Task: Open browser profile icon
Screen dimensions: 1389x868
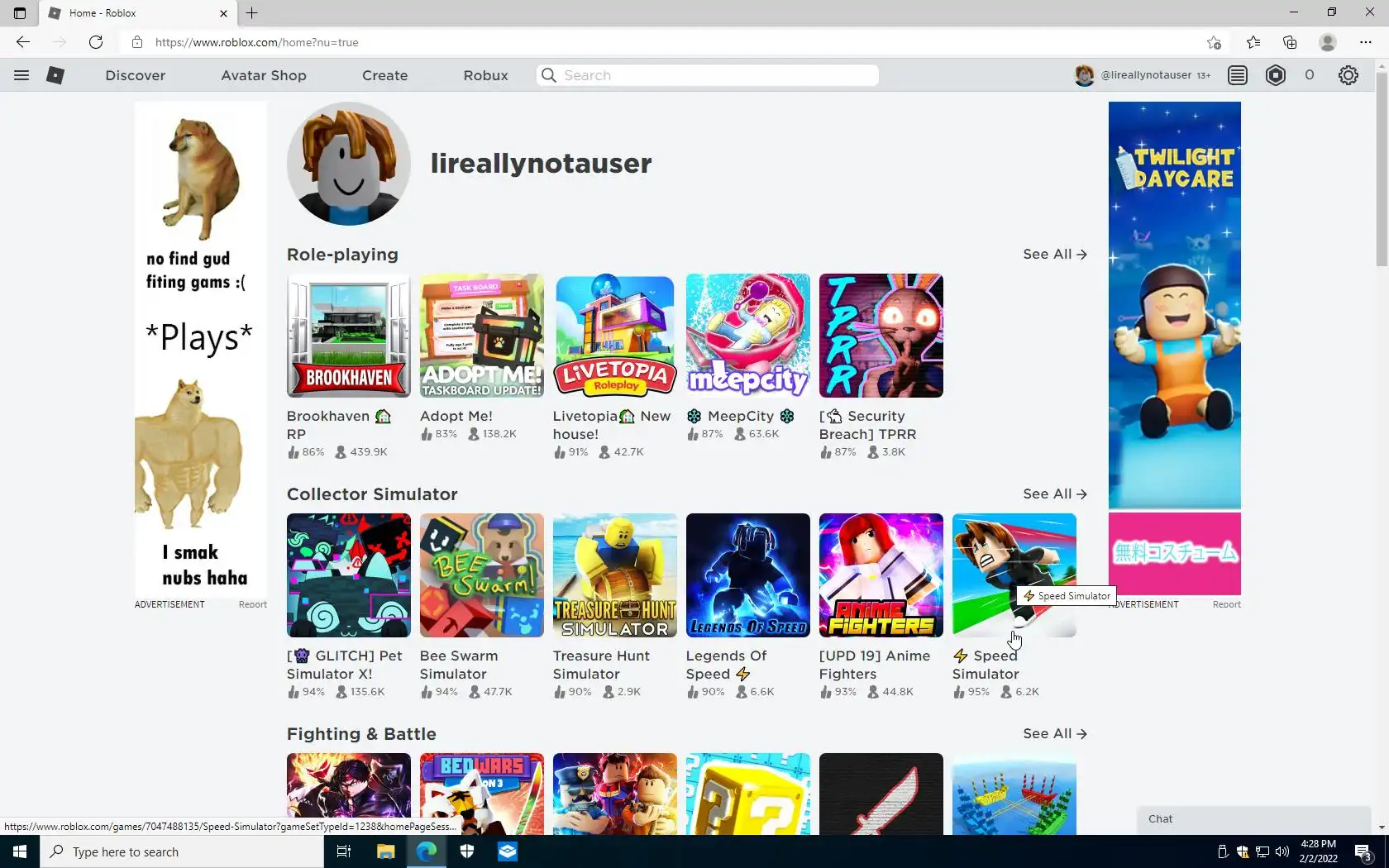Action: tap(1328, 42)
